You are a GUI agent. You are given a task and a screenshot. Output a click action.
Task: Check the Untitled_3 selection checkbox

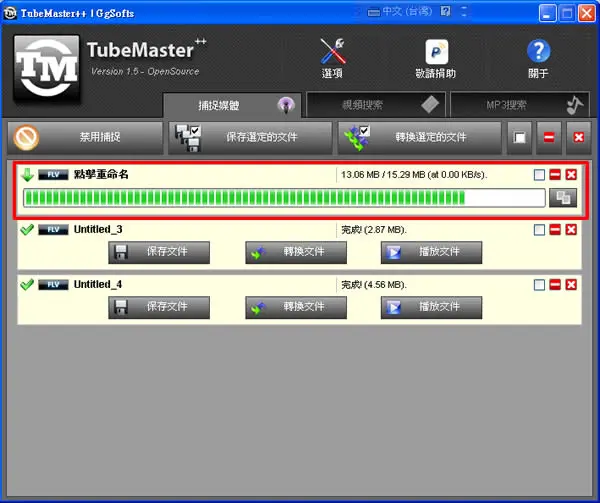(x=539, y=230)
